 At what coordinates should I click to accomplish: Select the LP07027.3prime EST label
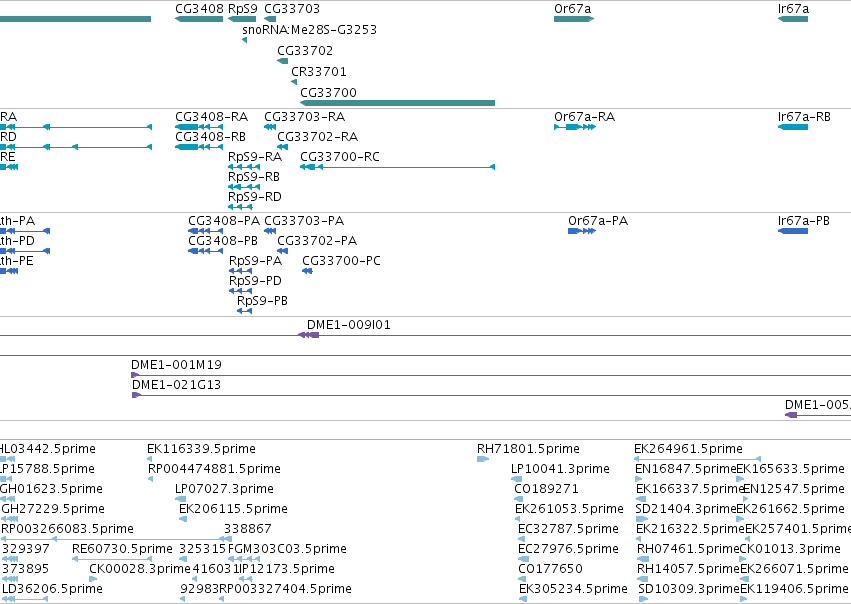[x=224, y=489]
